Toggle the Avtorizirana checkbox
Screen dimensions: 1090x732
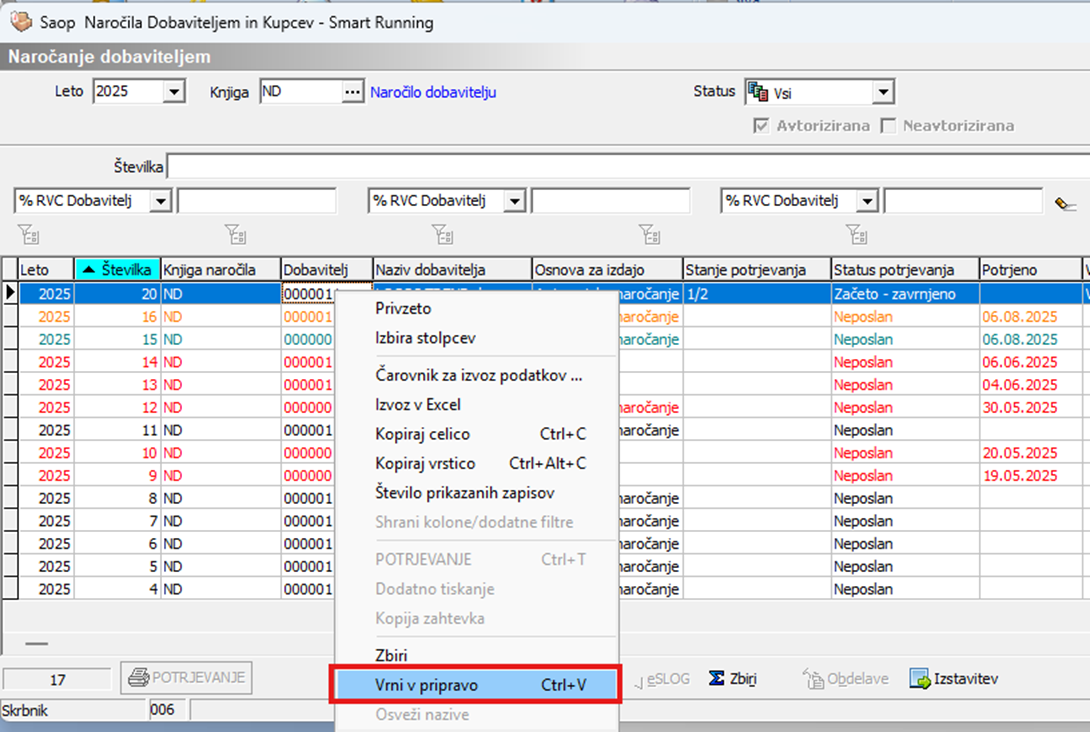761,126
